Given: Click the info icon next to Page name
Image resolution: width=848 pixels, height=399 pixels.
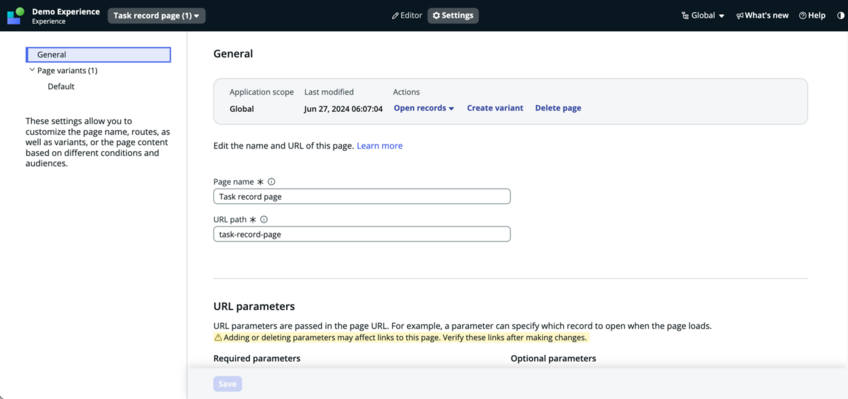Looking at the screenshot, I should [271, 182].
